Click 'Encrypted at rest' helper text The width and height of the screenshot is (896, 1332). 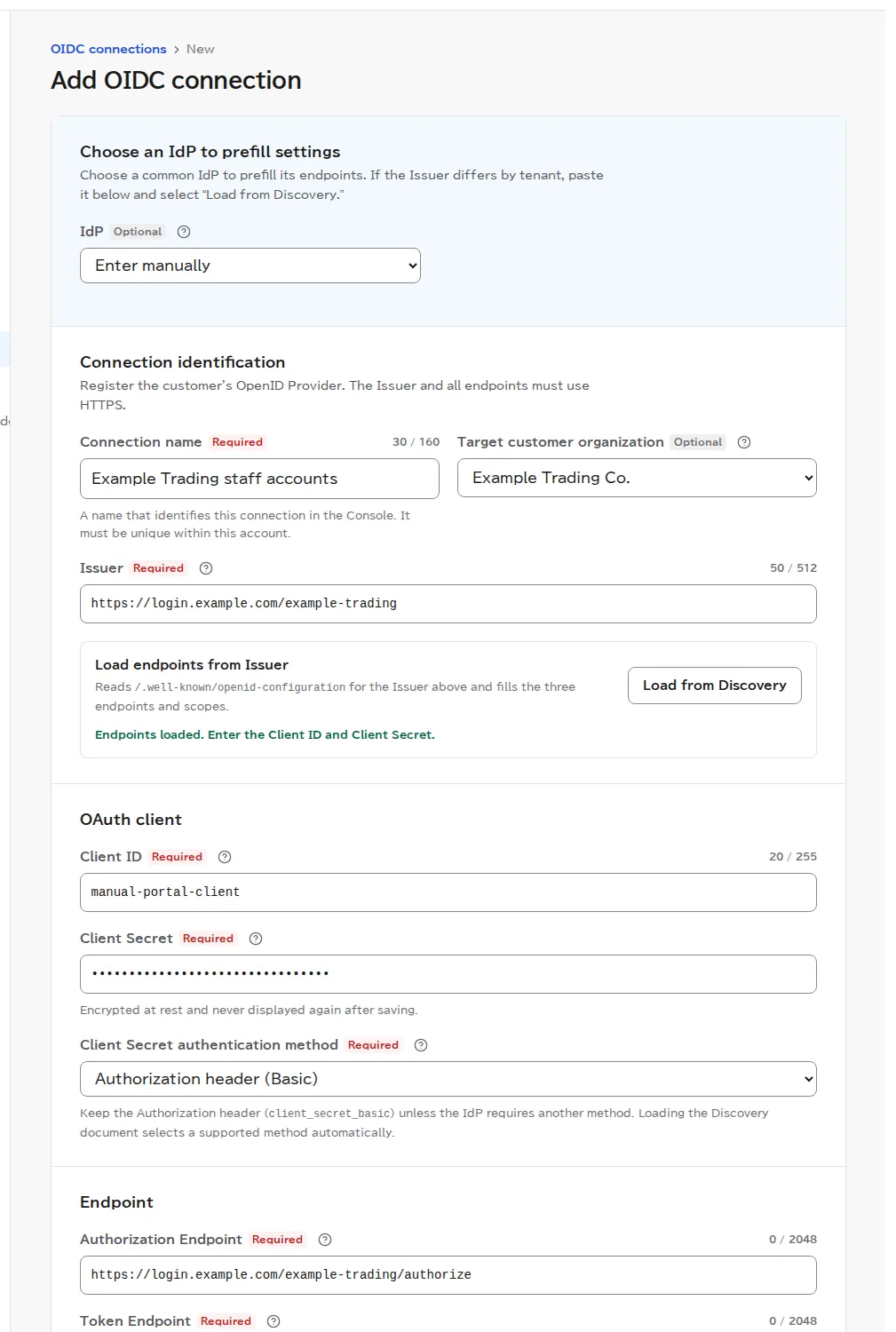[x=249, y=1011]
